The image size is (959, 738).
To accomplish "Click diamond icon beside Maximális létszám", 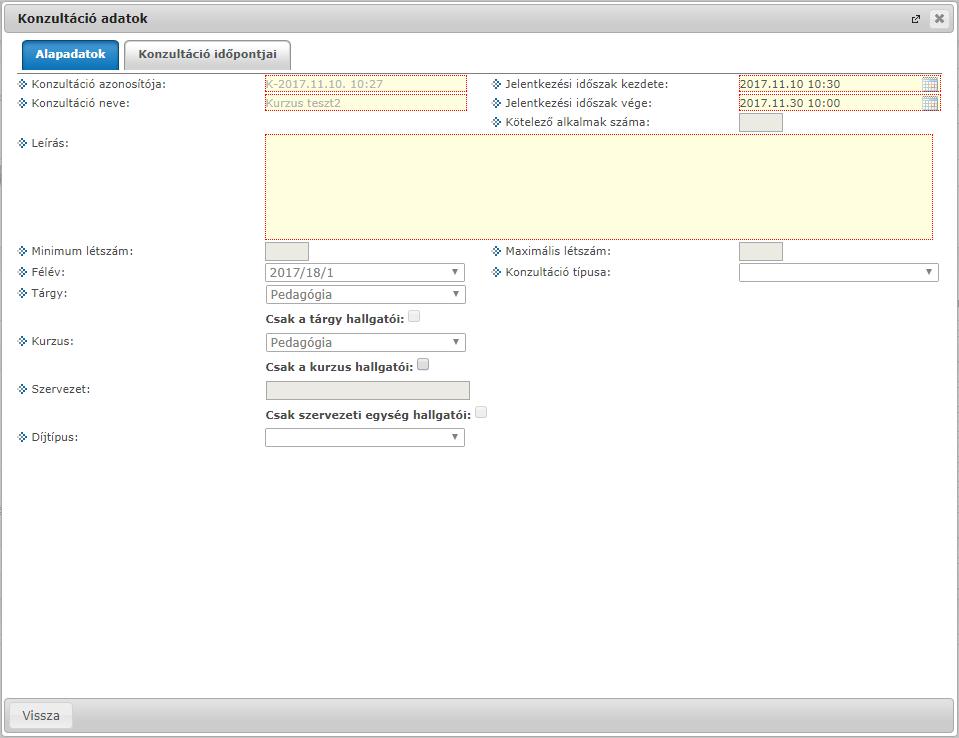I will pyautogui.click(x=497, y=251).
